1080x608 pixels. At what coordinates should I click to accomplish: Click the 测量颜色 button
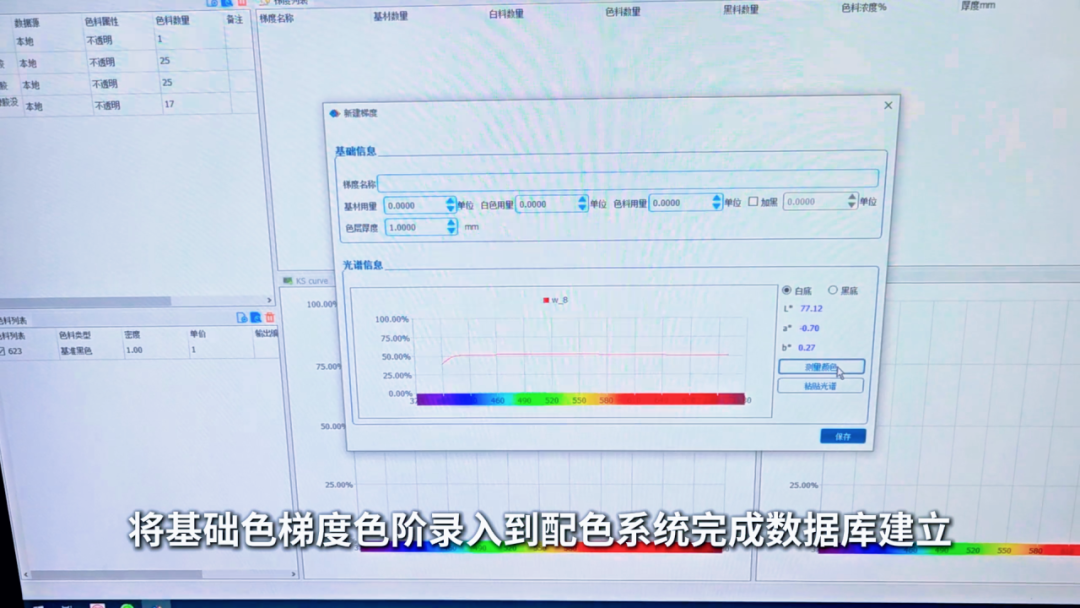point(821,367)
